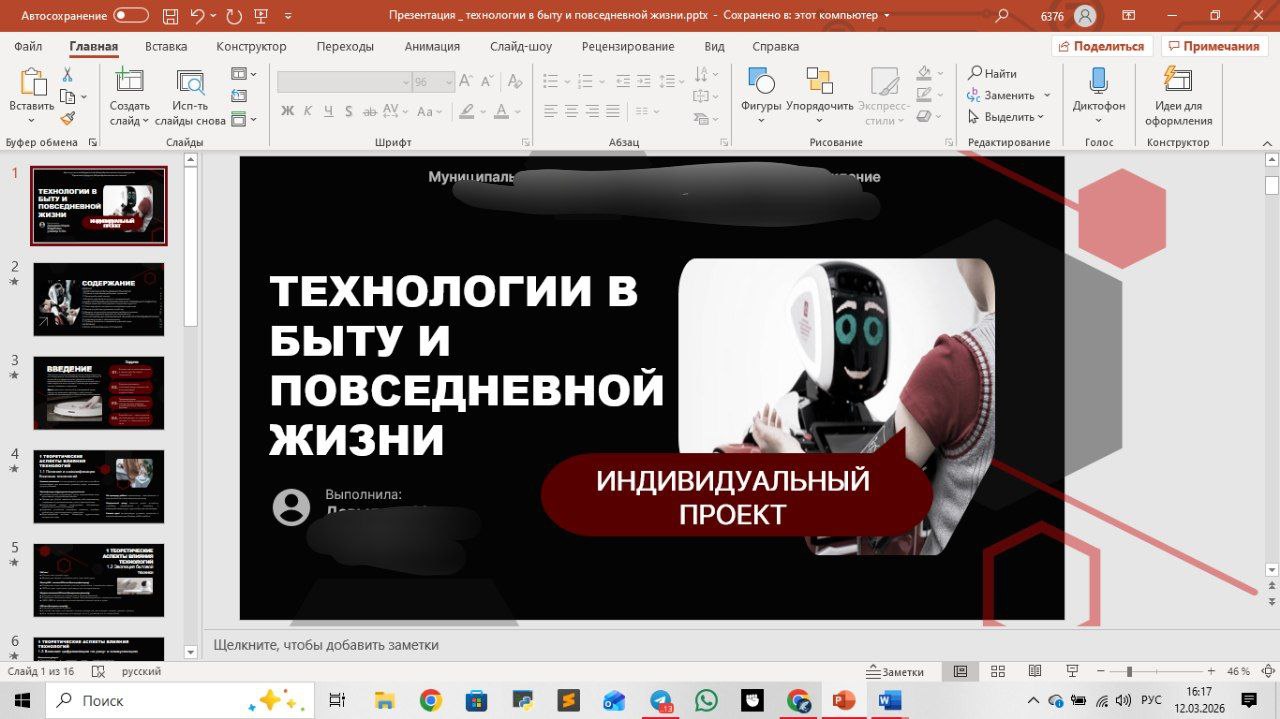Screen dimensions: 1280x719
Task: Collapse the ribbon chevron
Action: coord(1267,143)
